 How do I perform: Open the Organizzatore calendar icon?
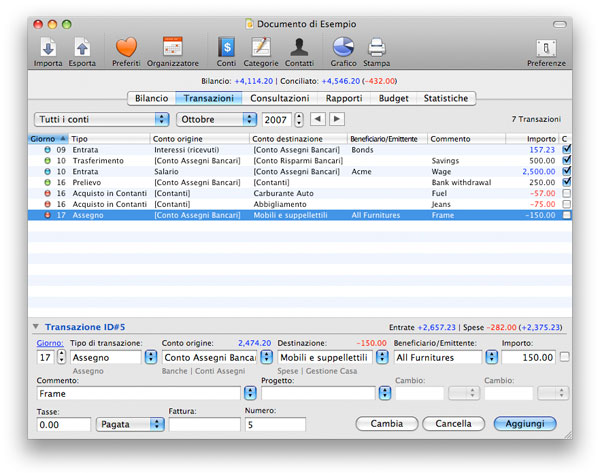pos(172,47)
